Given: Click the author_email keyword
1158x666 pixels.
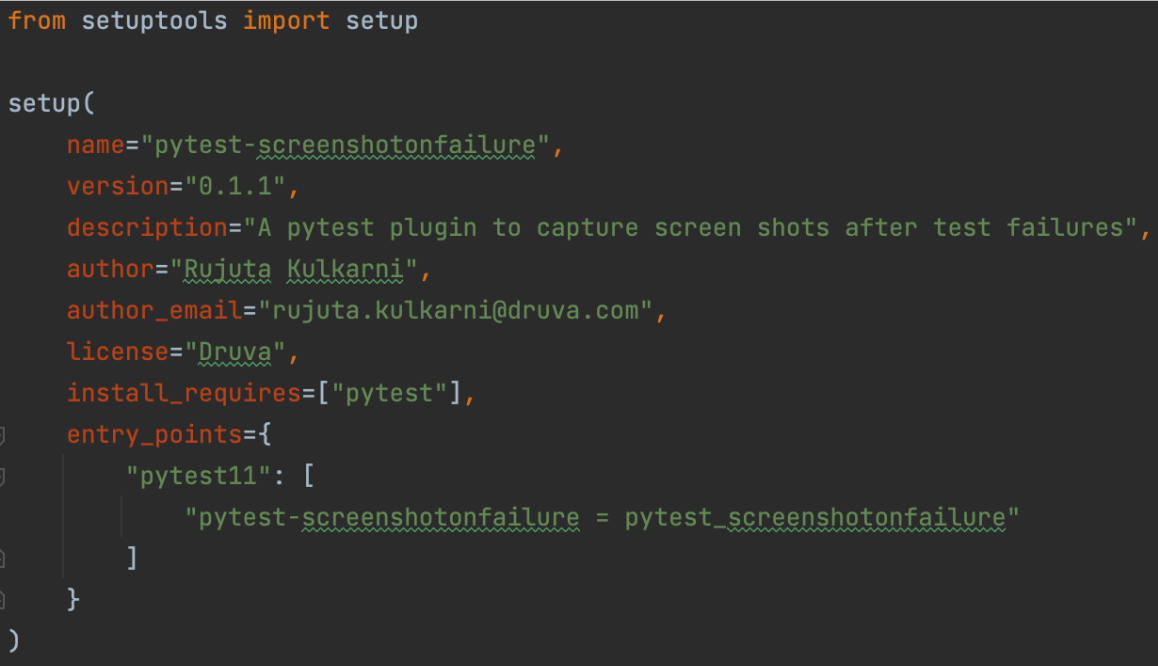Looking at the screenshot, I should [x=154, y=311].
